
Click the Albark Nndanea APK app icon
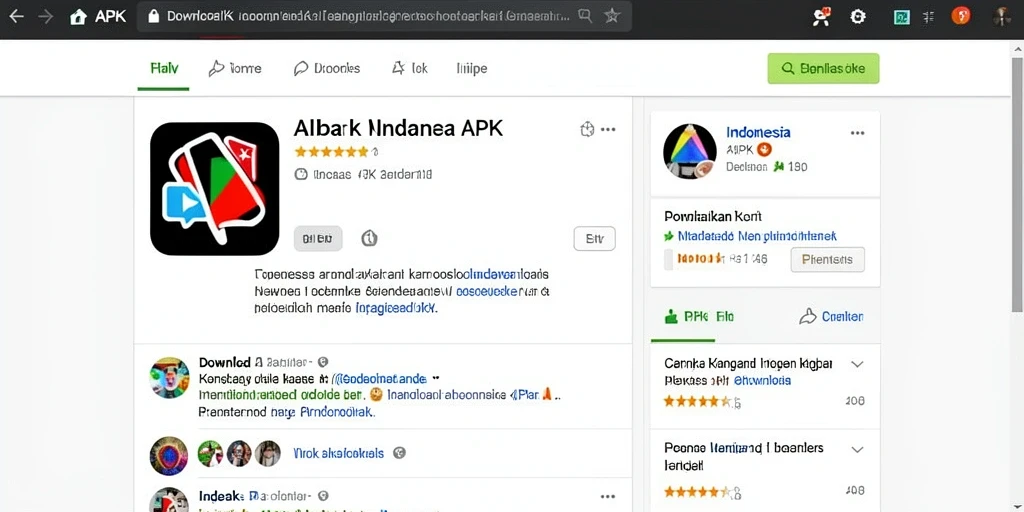214,189
